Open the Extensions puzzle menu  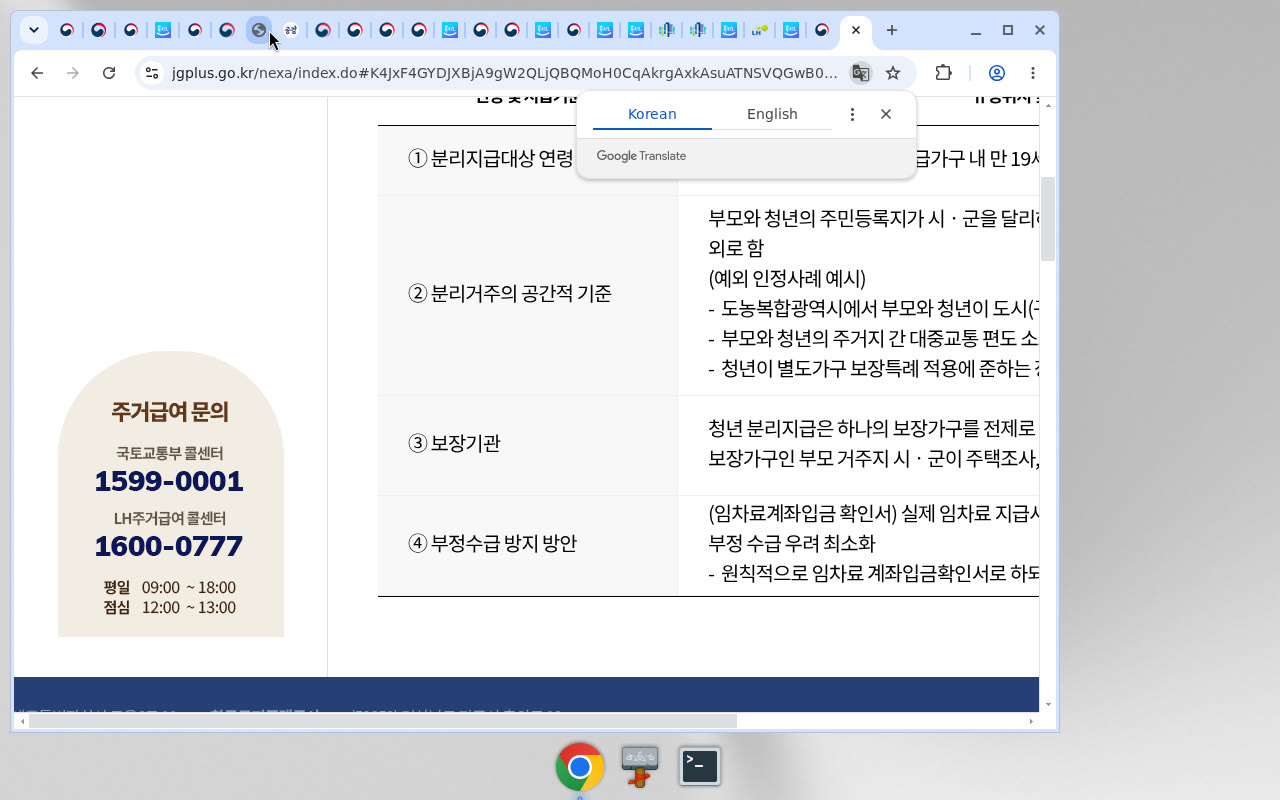[943, 73]
